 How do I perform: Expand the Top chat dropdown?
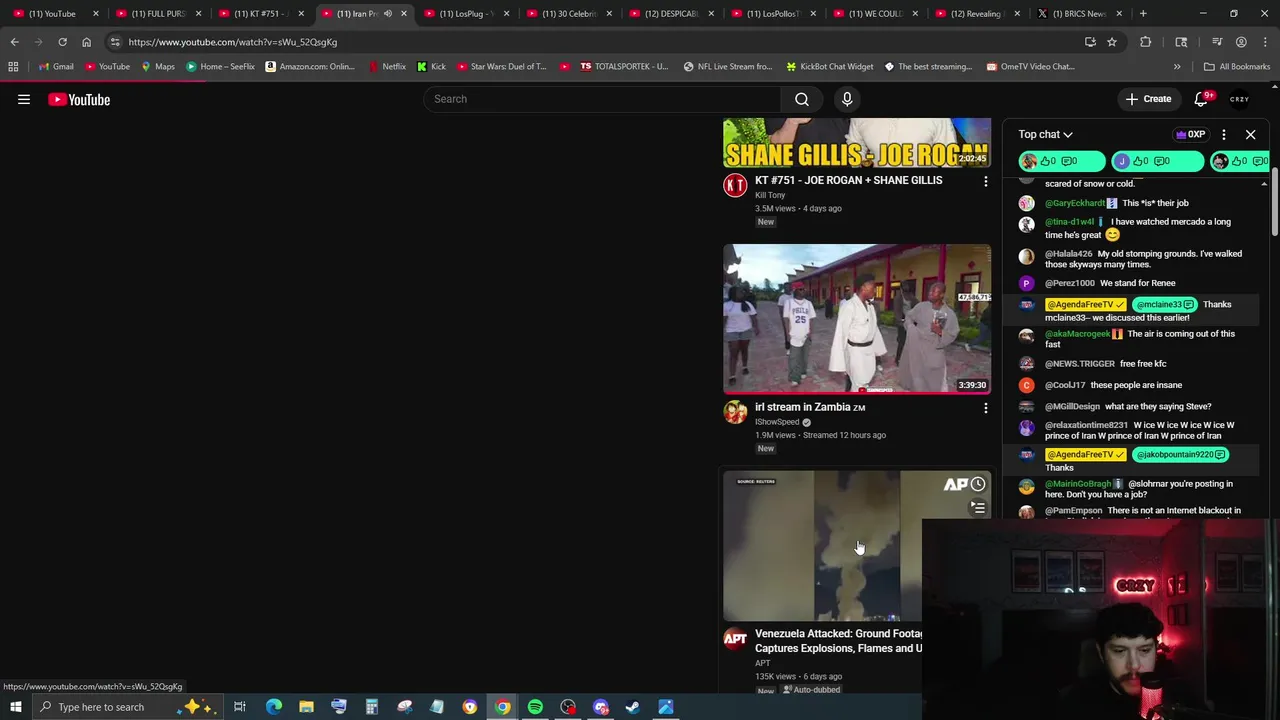pos(1045,134)
